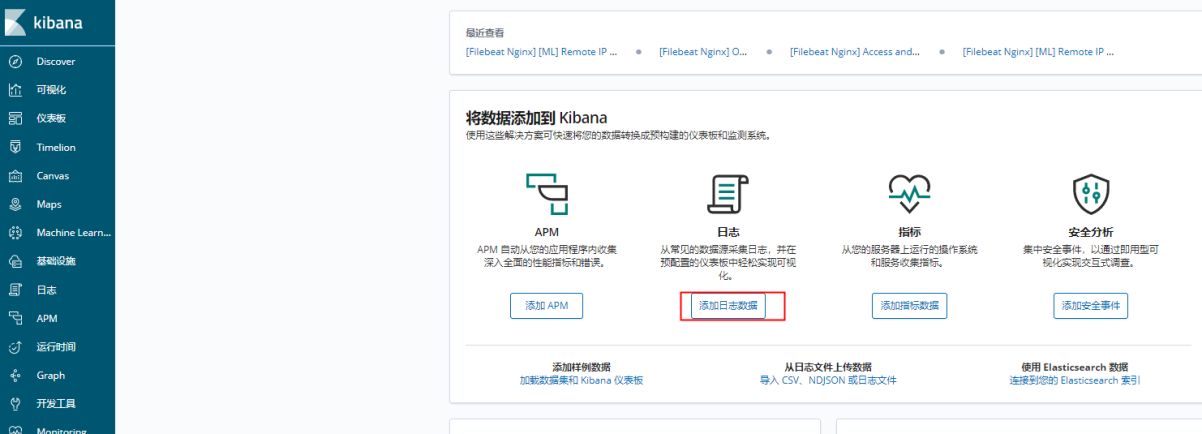The height and width of the screenshot is (434, 1202).
Task: Open the Canvas icon in sidebar
Action: 15,176
